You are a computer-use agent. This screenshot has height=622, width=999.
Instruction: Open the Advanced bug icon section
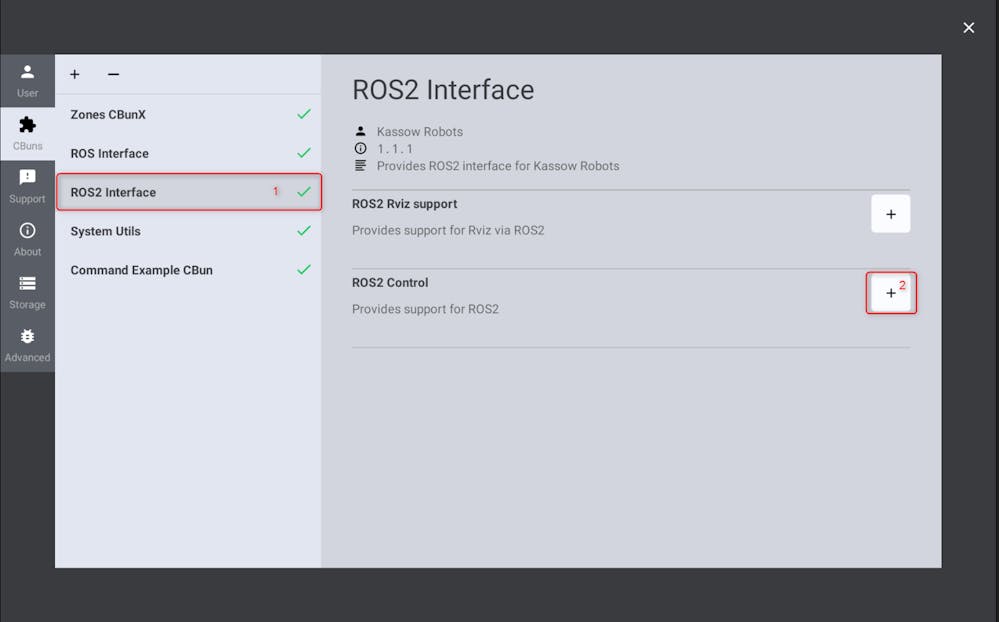(27, 345)
